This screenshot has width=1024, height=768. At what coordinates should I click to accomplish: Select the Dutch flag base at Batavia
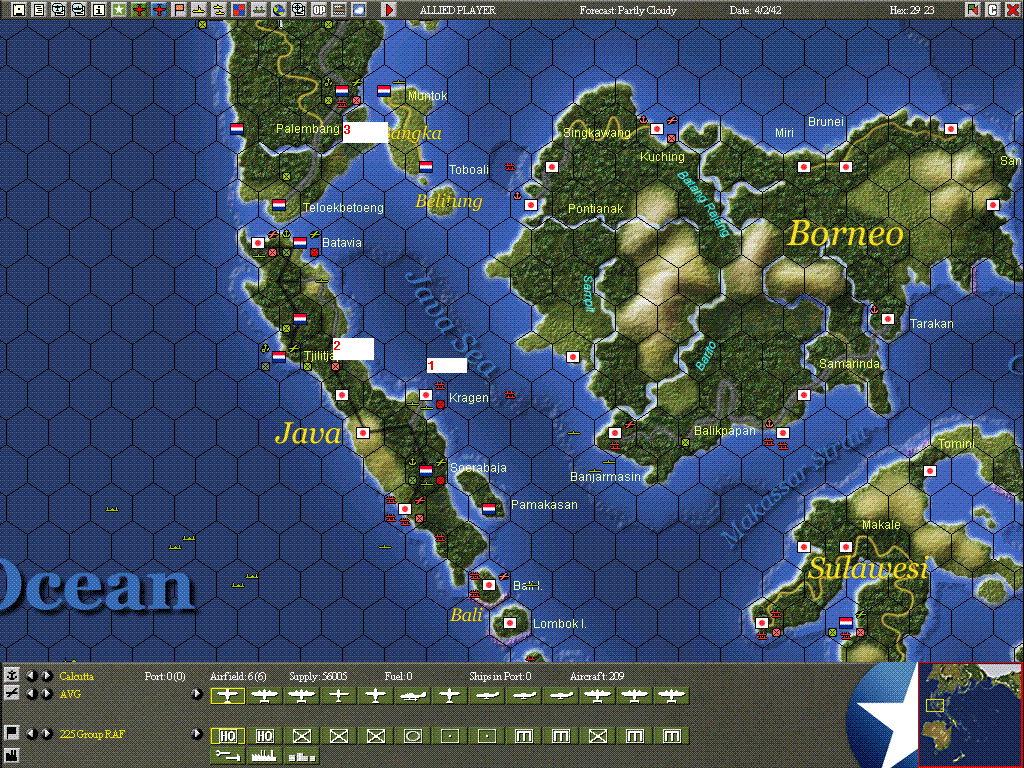coord(300,242)
